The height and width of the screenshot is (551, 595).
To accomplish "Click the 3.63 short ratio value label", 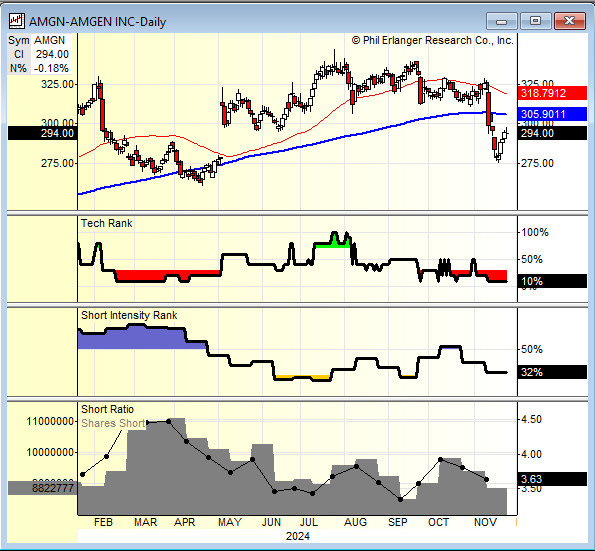I will click(552, 479).
